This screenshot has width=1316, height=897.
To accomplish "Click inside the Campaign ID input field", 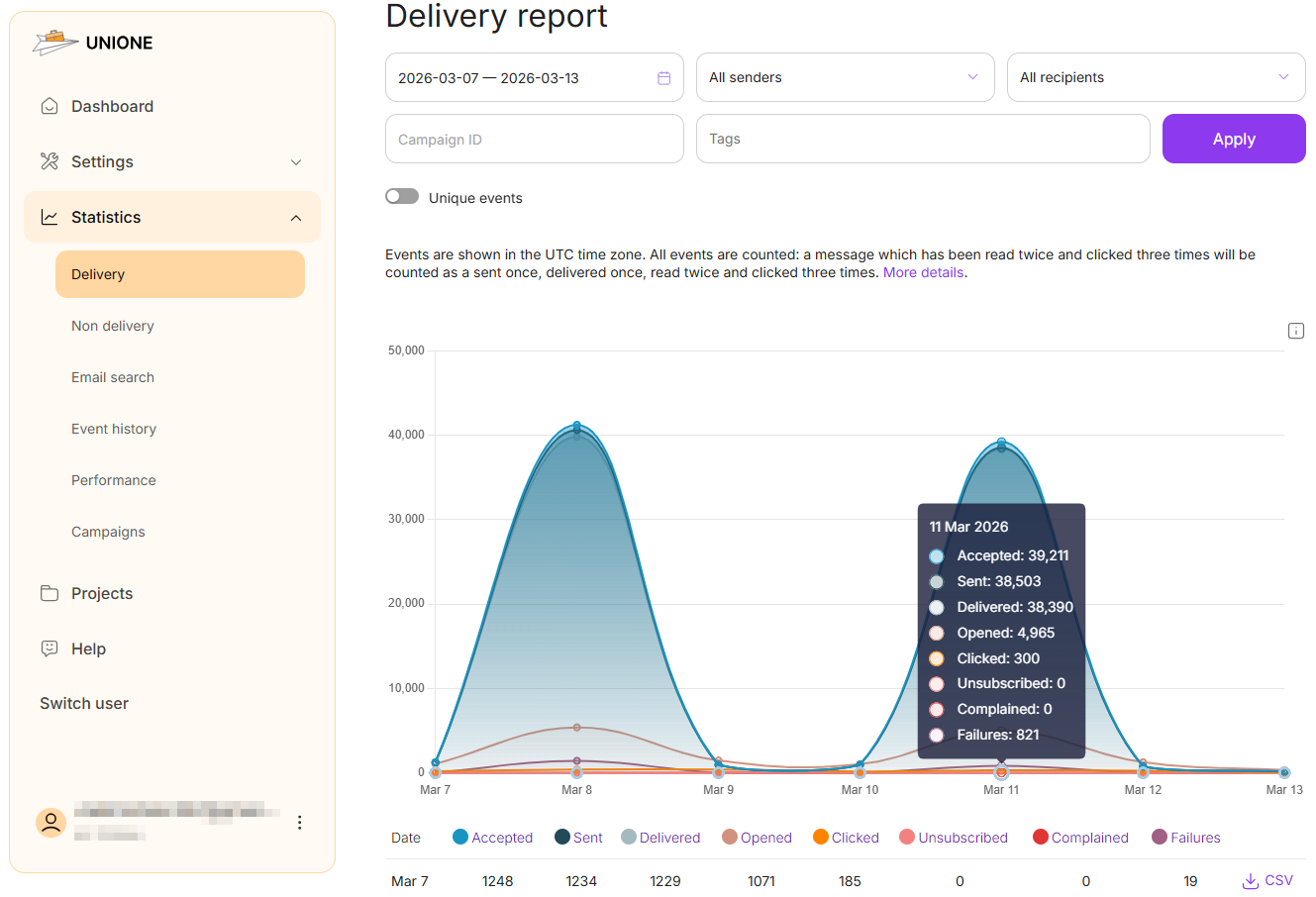I will coord(534,139).
